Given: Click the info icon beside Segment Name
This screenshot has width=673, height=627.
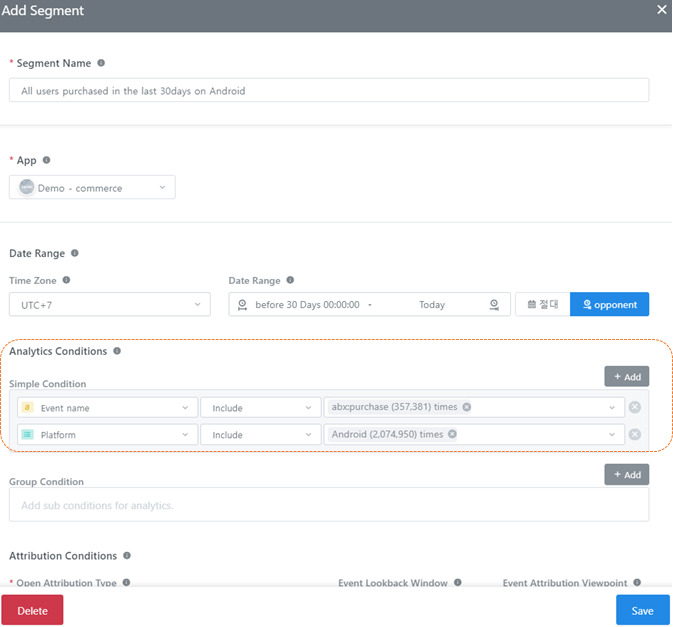Looking at the screenshot, I should tap(101, 63).
